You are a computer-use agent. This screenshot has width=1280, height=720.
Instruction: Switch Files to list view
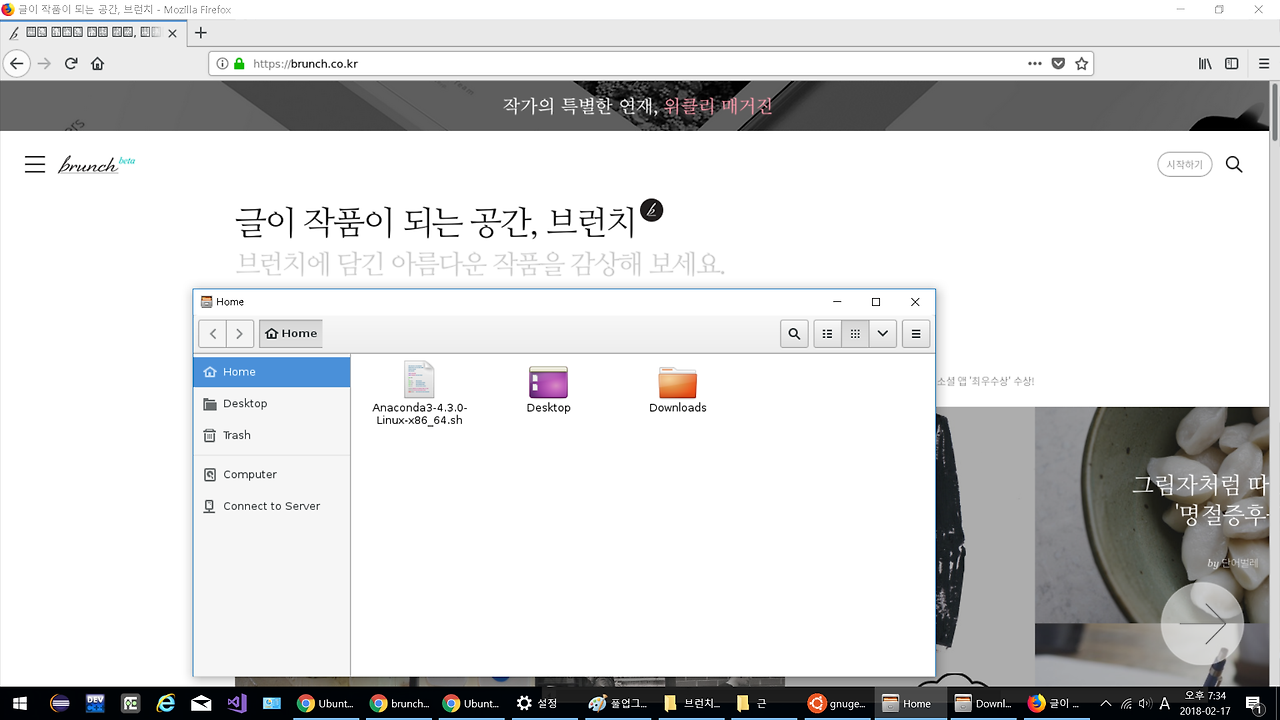[x=827, y=333]
